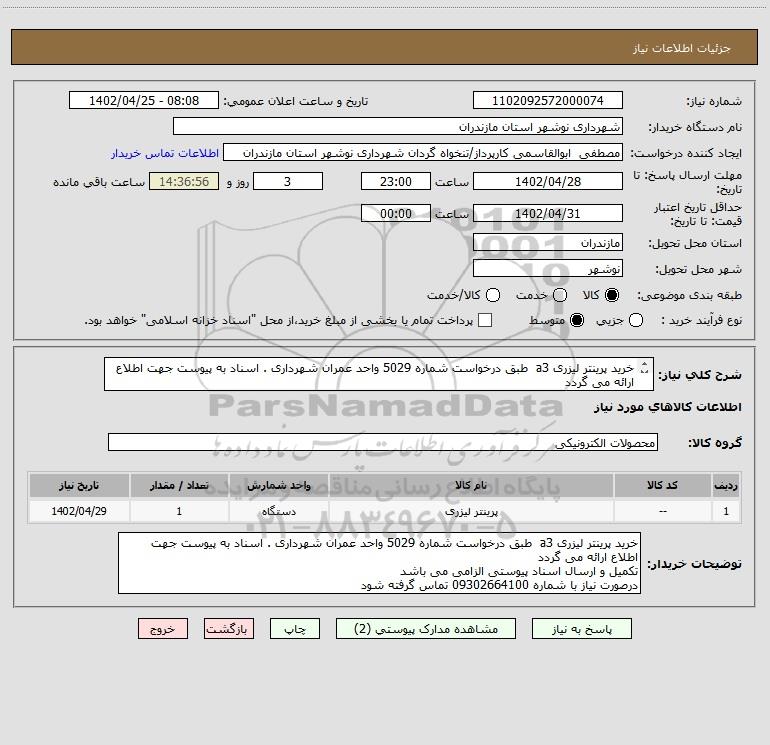Click the شهر محل تحویل field نوشهر
This screenshot has width=770, height=745.
(x=548, y=269)
